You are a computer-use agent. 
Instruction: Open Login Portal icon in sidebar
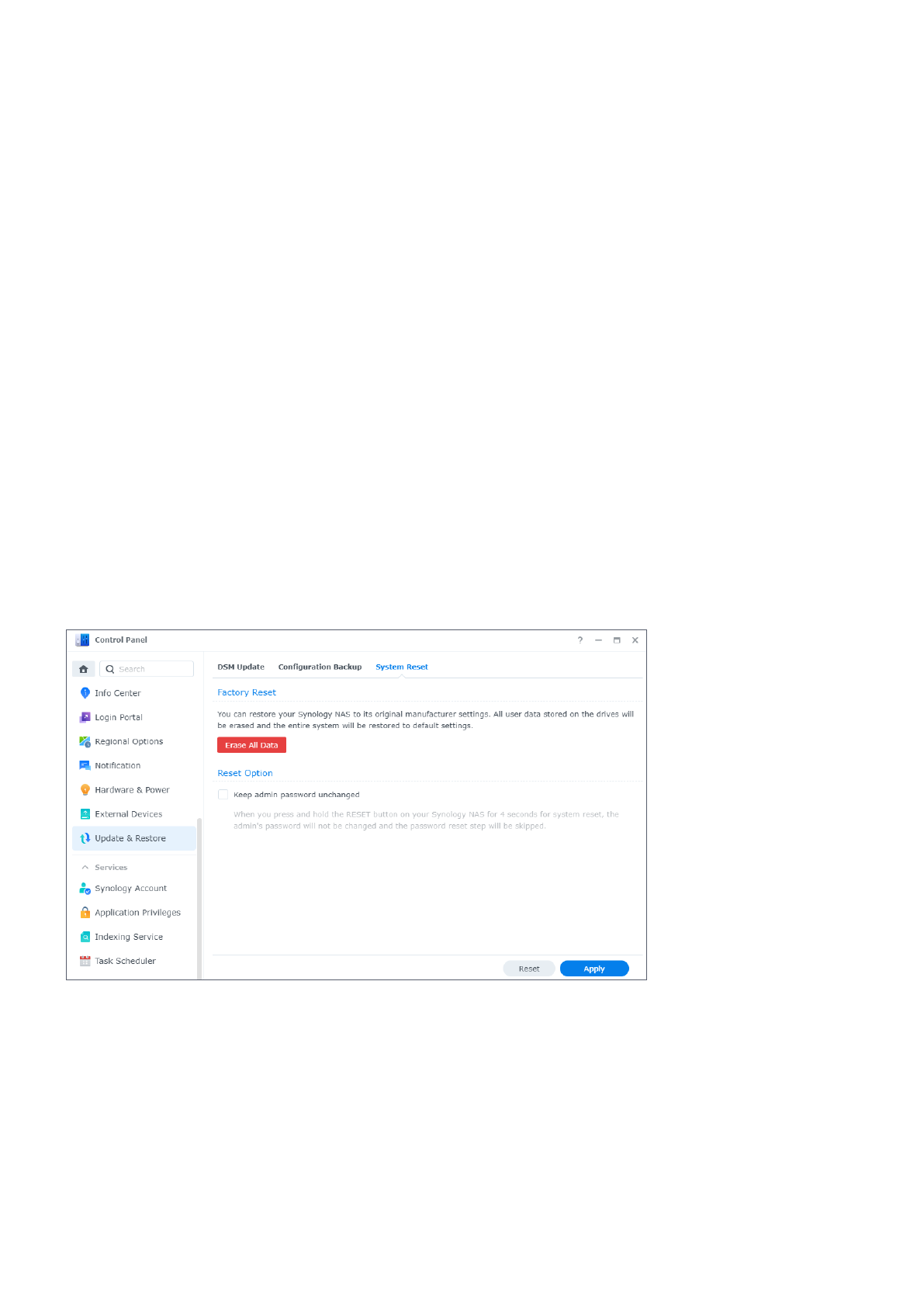point(85,717)
